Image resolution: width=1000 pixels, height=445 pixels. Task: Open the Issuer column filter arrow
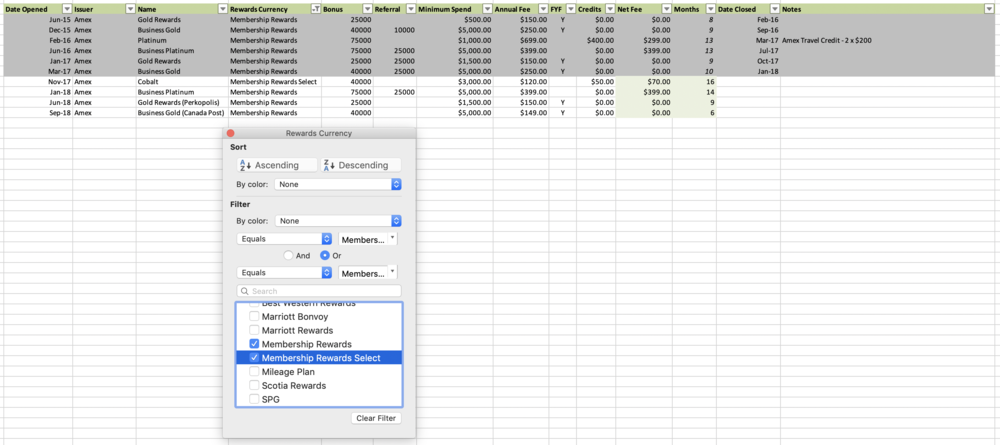[x=129, y=8]
